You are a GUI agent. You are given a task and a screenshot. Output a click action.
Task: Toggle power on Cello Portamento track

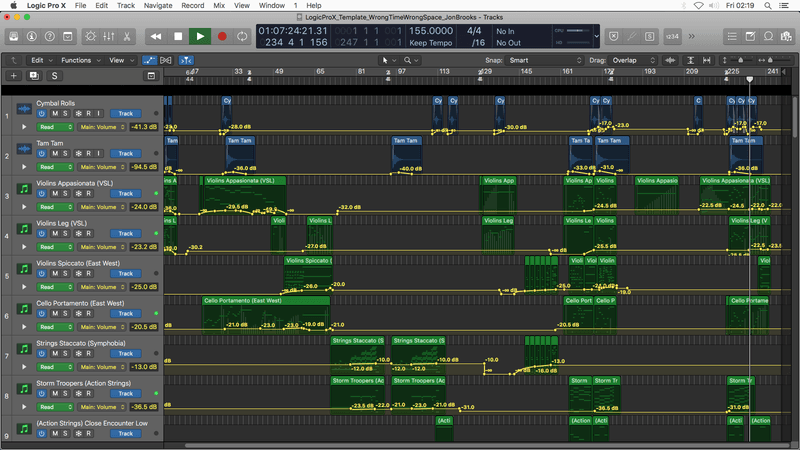(x=42, y=314)
